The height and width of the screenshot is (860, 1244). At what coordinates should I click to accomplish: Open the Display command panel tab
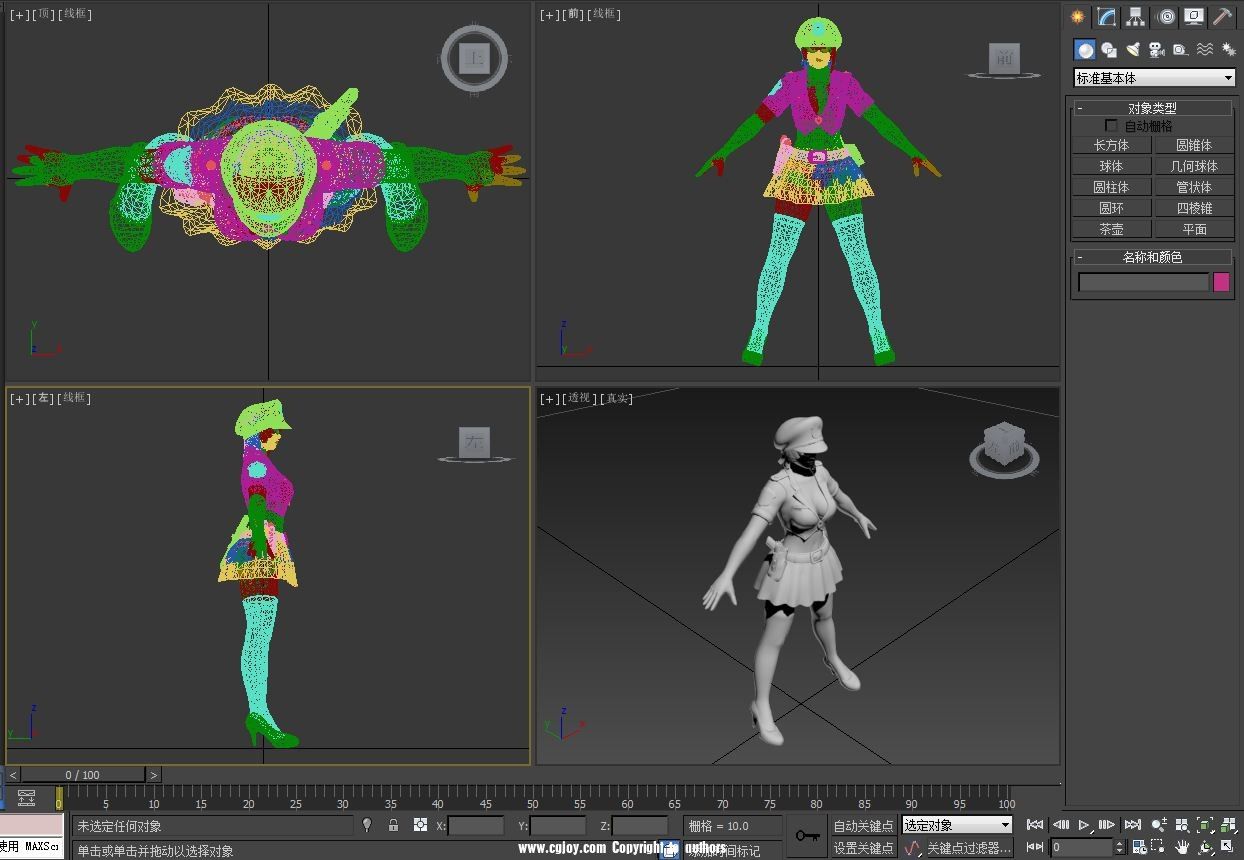[1193, 17]
